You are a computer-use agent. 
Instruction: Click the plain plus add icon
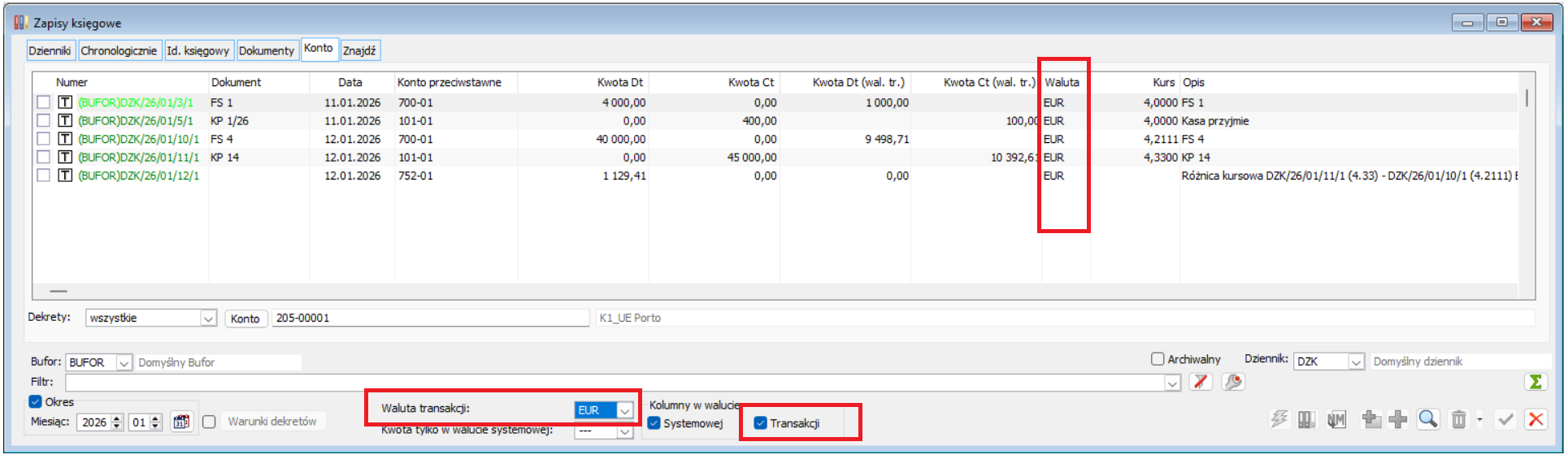pos(1398,419)
